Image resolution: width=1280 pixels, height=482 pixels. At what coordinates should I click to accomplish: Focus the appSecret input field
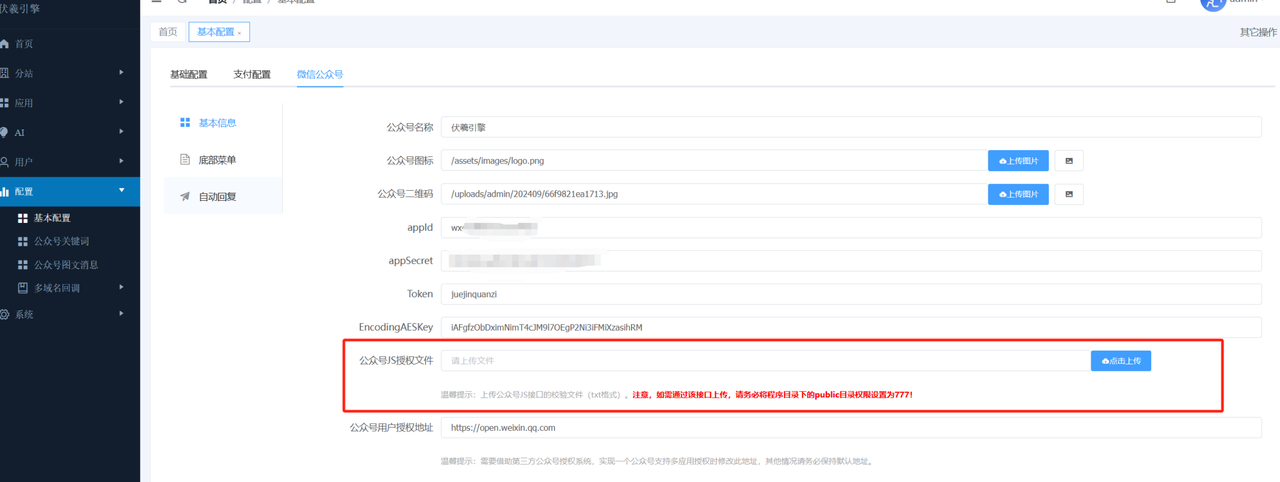pos(851,261)
